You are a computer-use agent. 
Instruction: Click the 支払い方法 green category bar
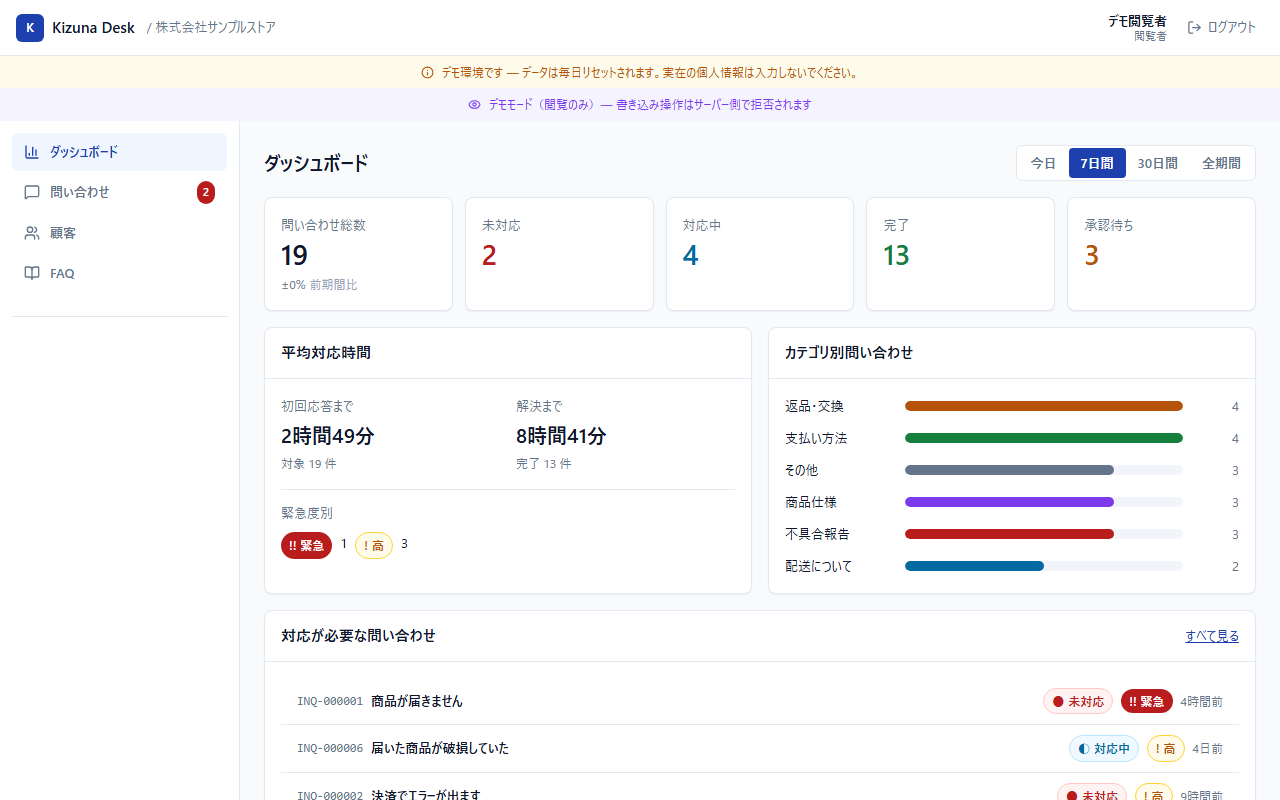[x=1044, y=438]
